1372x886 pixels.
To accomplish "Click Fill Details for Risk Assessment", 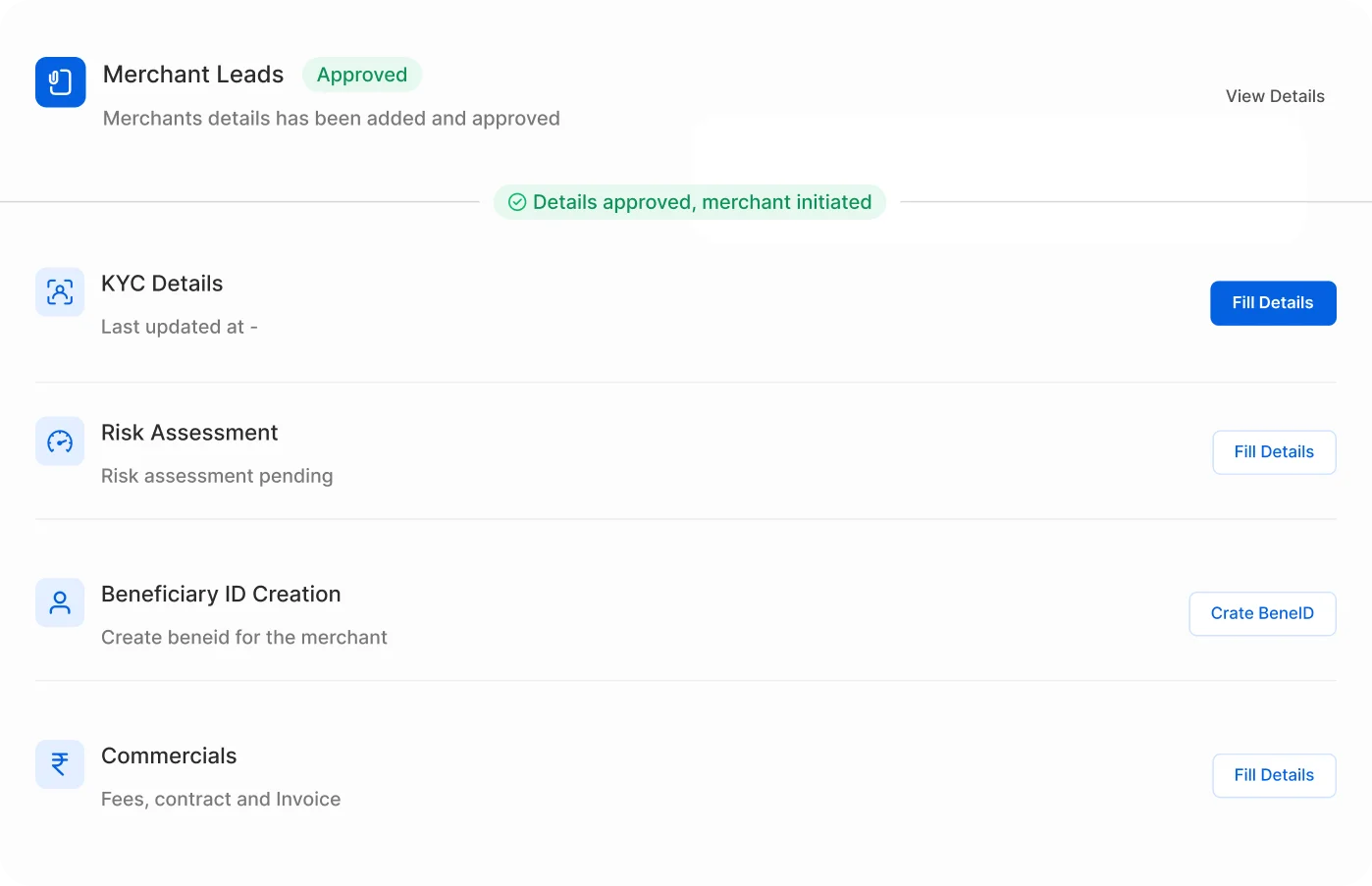I will [x=1274, y=452].
